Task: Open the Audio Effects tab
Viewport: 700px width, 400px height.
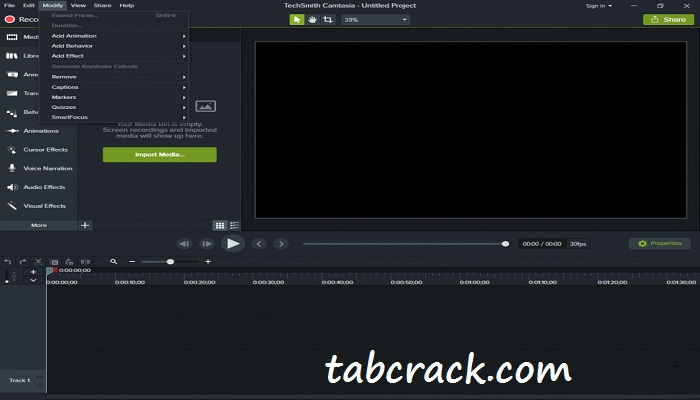Action: pos(38,187)
